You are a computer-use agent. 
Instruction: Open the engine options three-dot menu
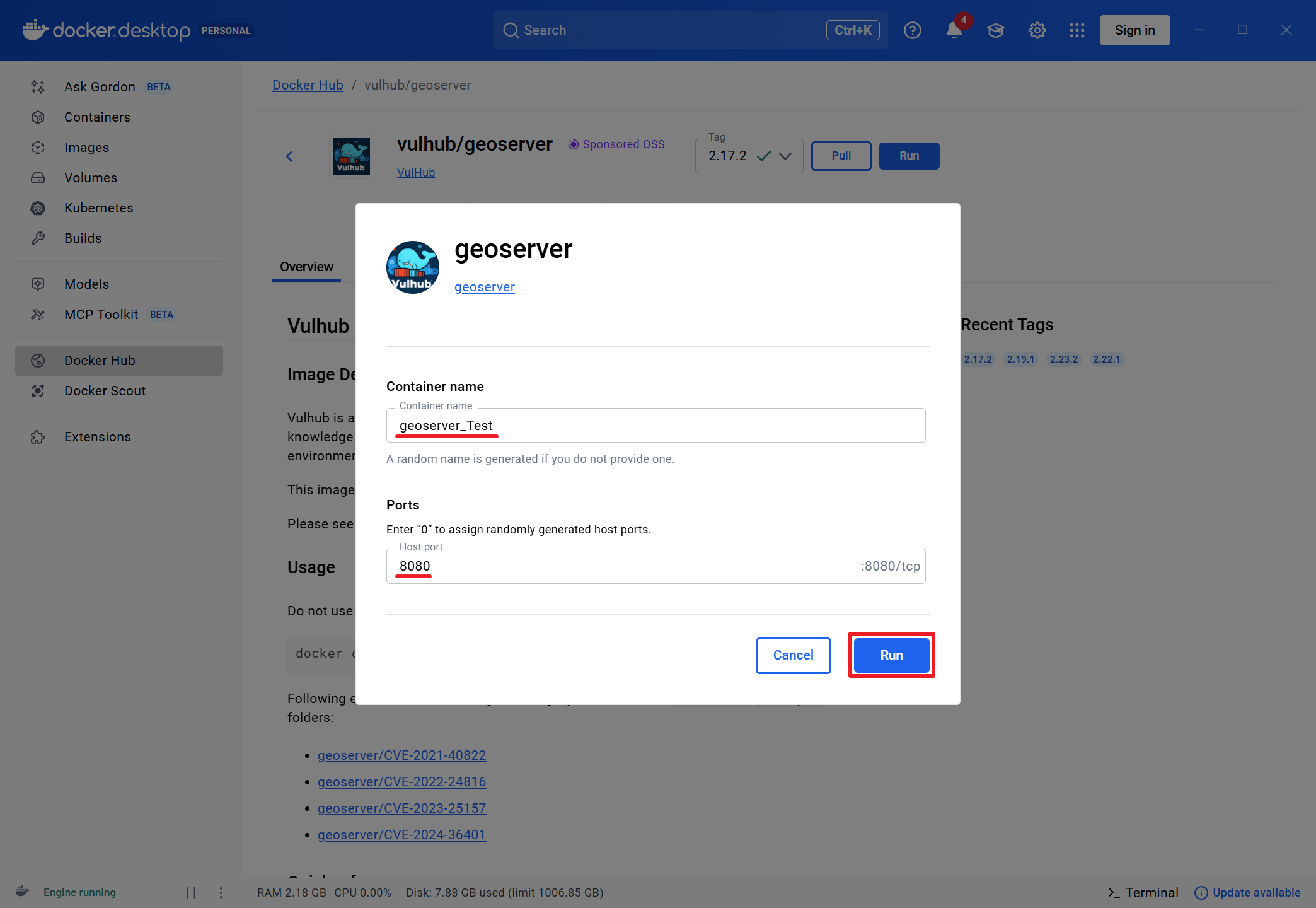coord(221,892)
